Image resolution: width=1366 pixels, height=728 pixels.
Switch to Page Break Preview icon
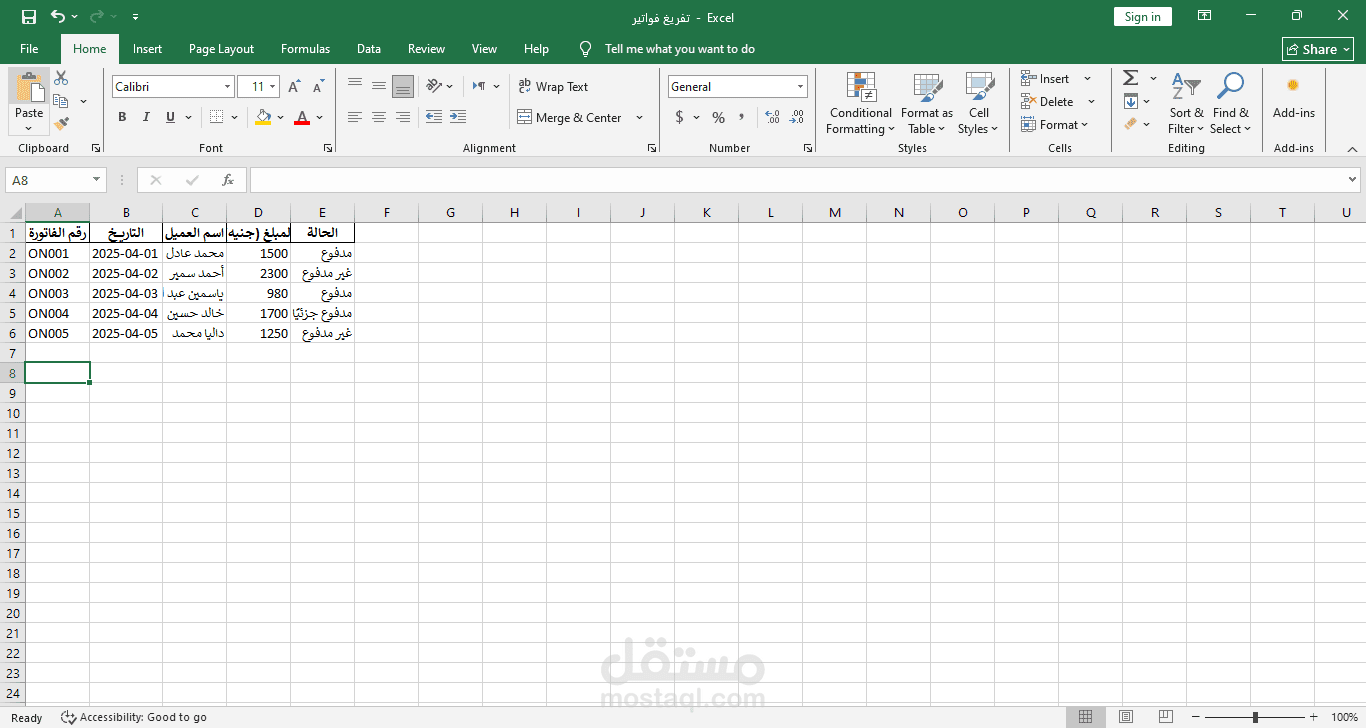pyautogui.click(x=1165, y=717)
